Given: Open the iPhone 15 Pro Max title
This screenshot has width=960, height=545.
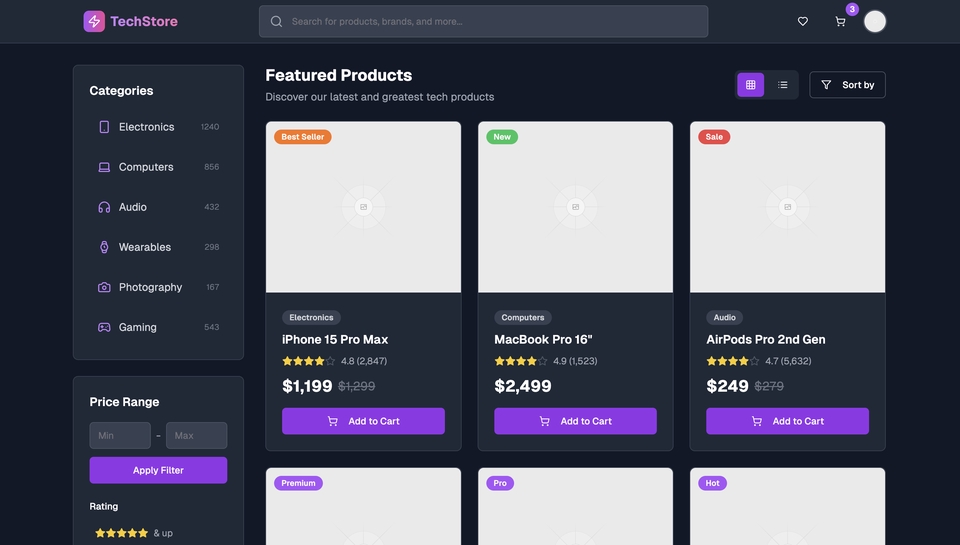Looking at the screenshot, I should tap(335, 339).
